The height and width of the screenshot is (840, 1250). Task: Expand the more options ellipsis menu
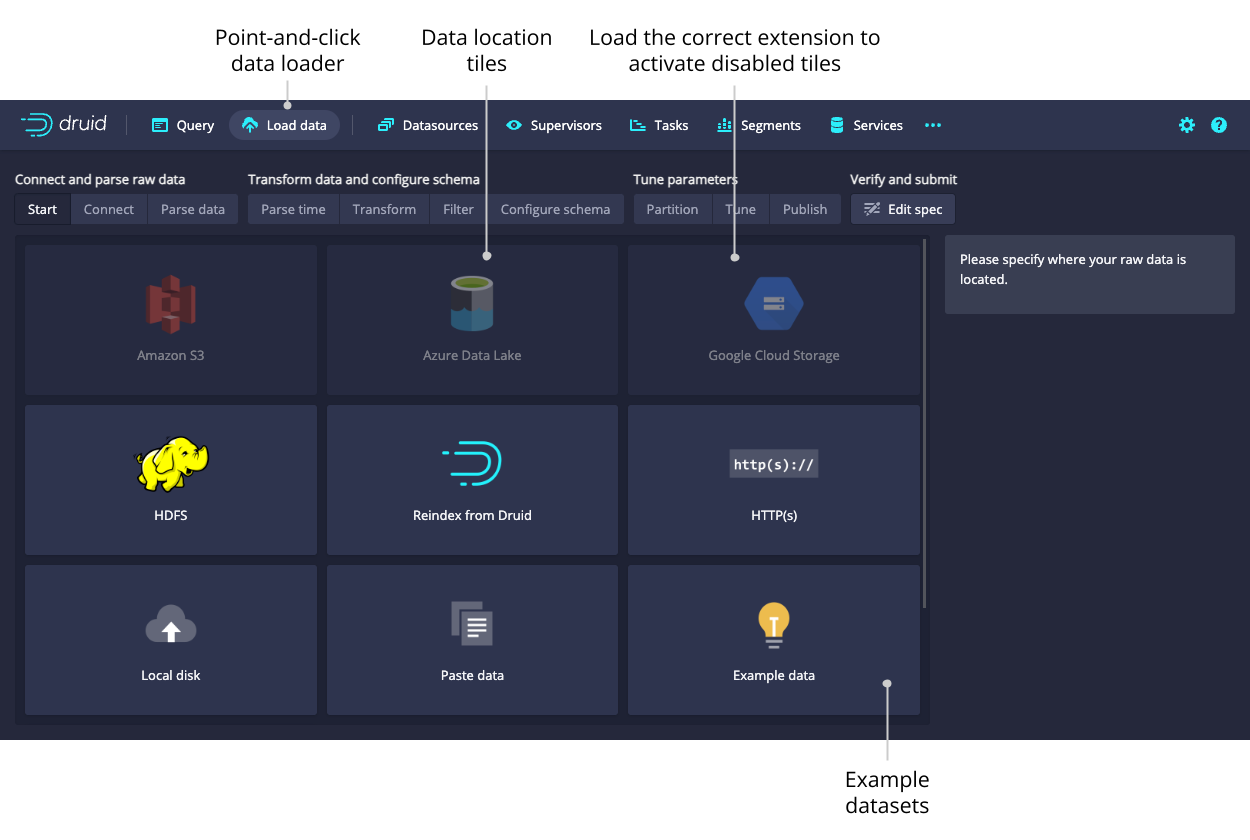932,125
